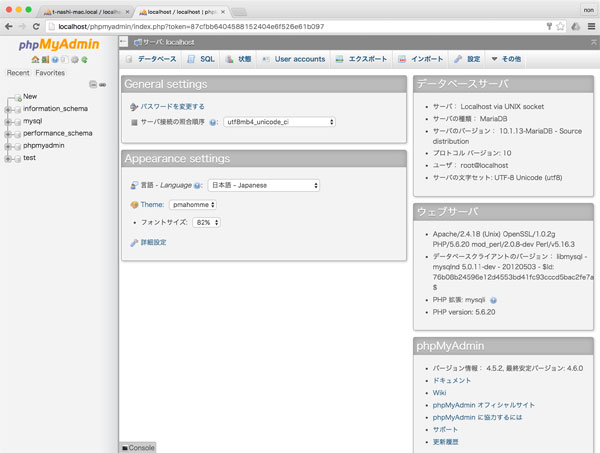Click the browser reload button
The width and height of the screenshot is (600, 453).
[x=36, y=26]
